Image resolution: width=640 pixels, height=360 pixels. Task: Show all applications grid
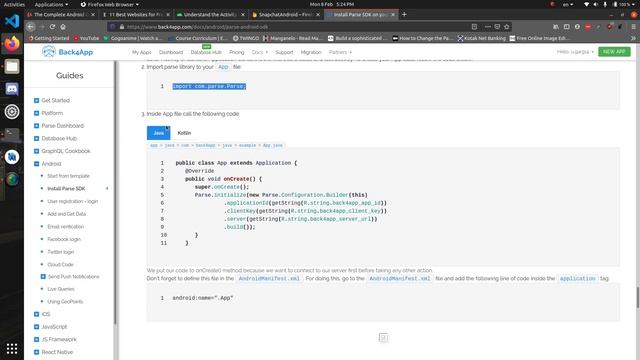[12, 348]
